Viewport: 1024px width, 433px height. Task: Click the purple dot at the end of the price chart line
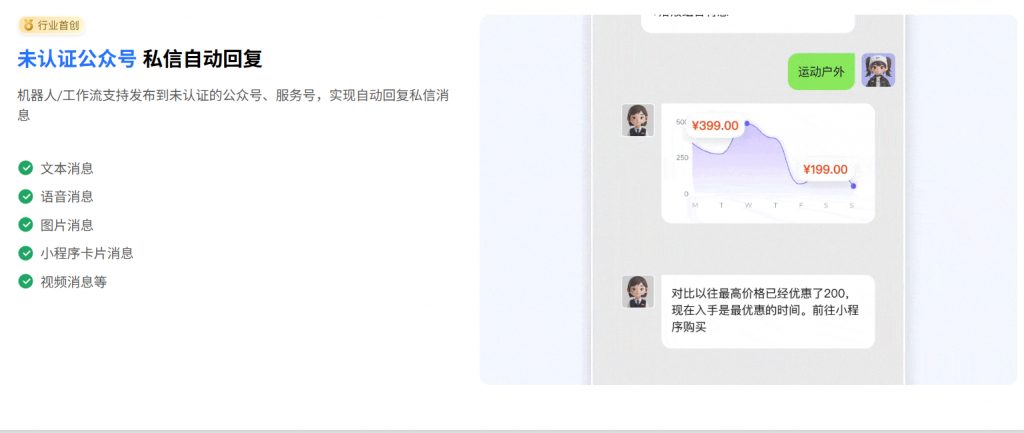[x=853, y=186]
